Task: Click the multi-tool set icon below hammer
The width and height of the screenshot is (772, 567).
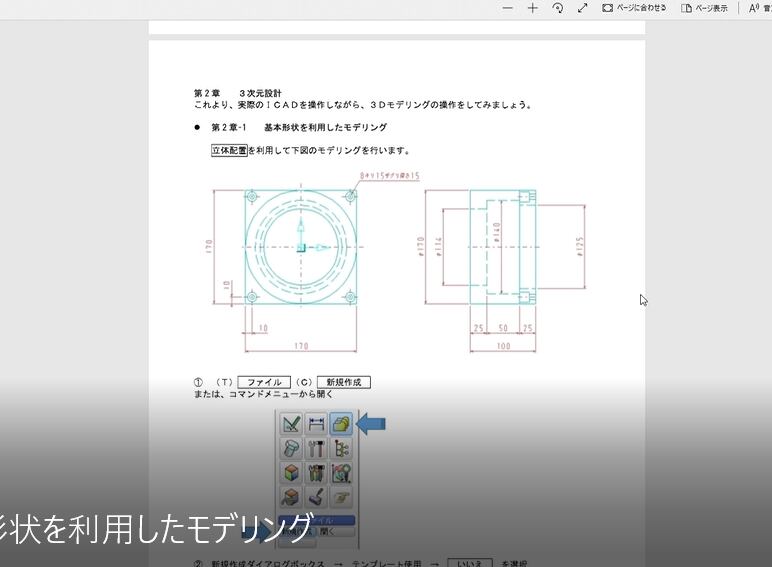Action: click(x=316, y=473)
